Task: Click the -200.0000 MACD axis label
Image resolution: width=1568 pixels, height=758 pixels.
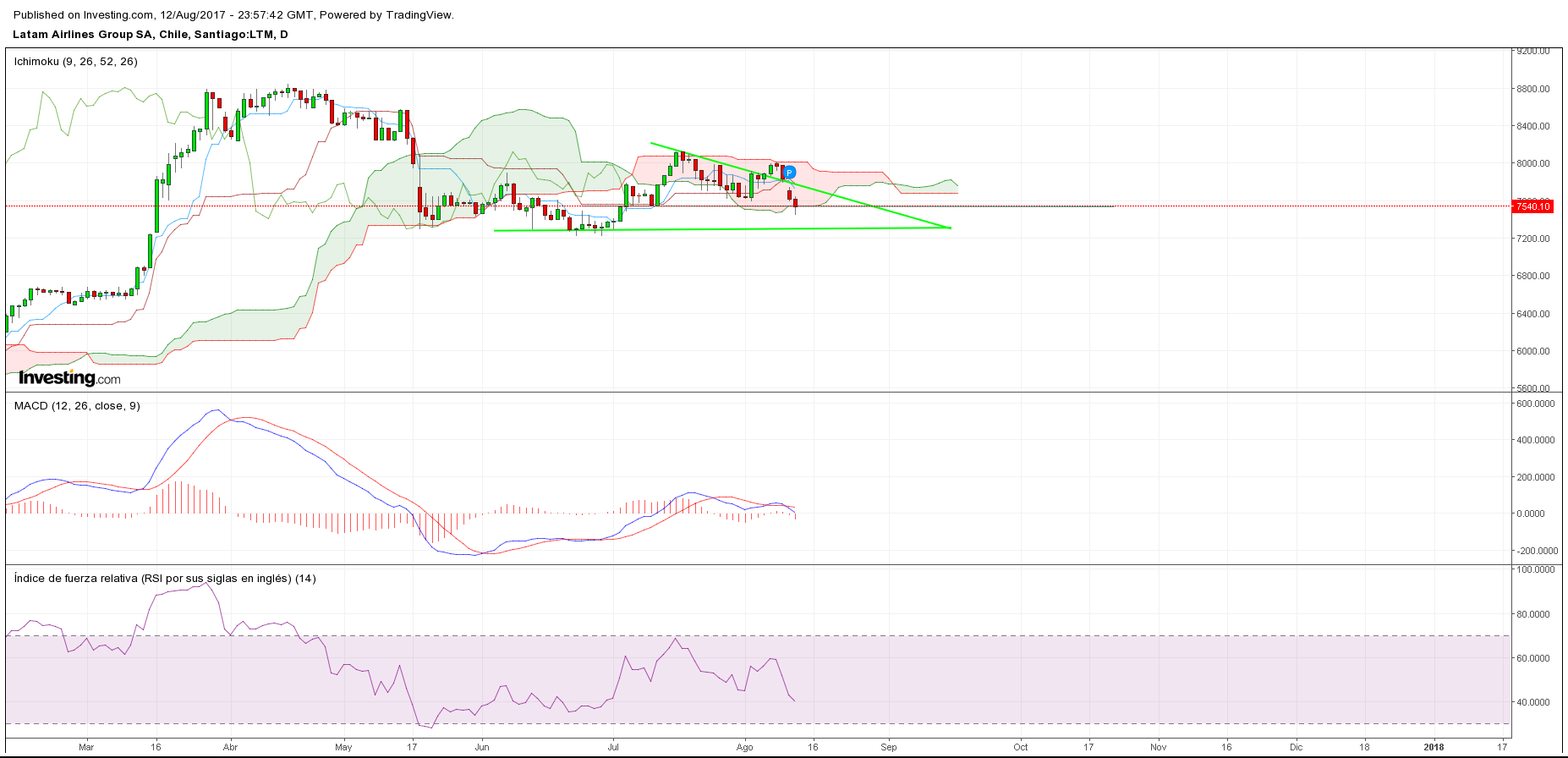Action: (1536, 551)
